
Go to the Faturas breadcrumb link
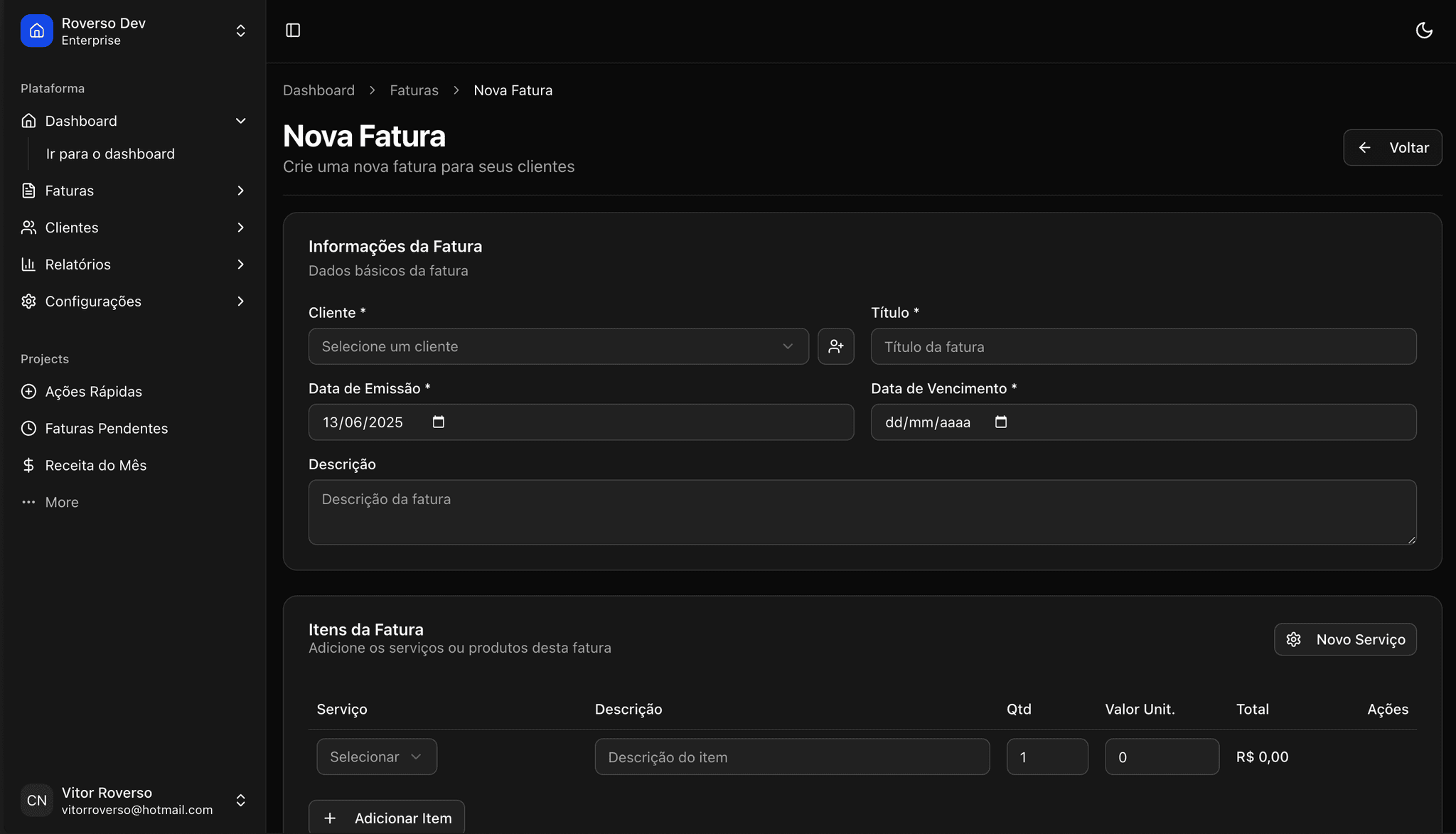pyautogui.click(x=414, y=90)
